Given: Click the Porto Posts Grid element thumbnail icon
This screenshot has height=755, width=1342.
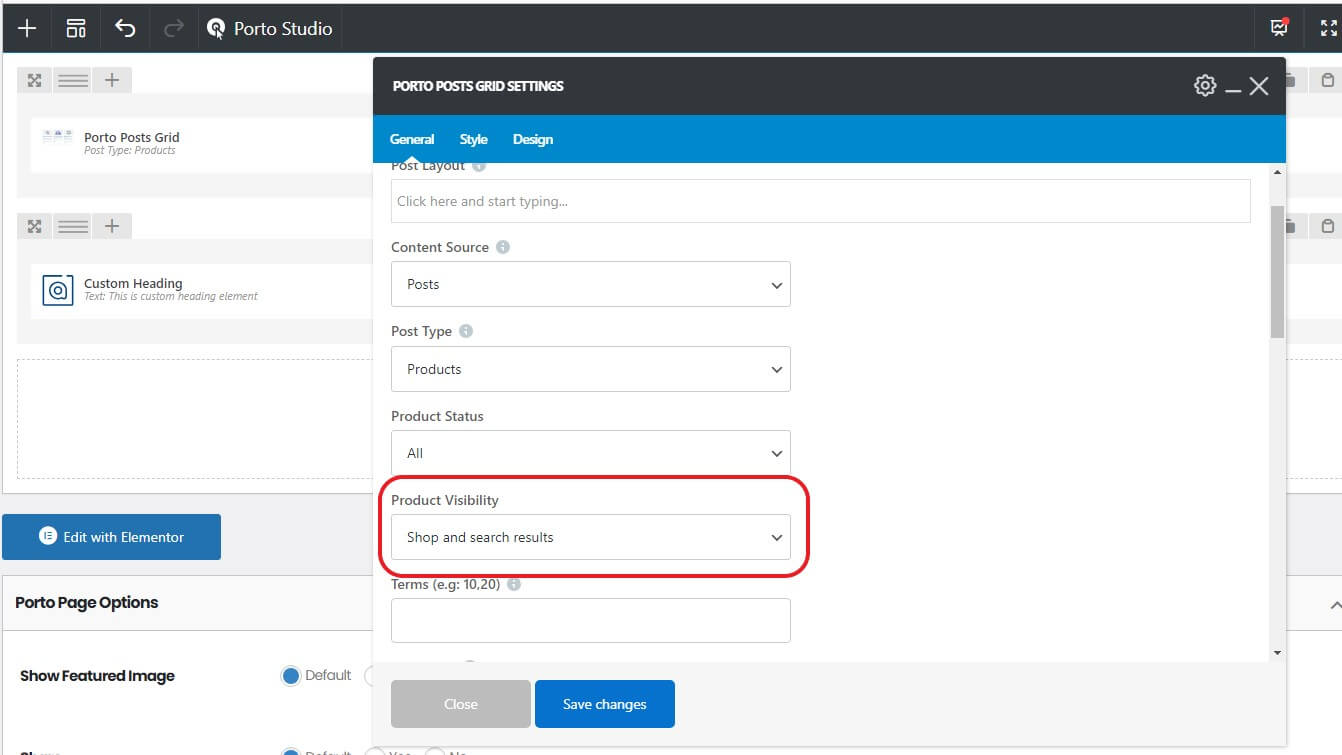Looking at the screenshot, I should tap(57, 138).
